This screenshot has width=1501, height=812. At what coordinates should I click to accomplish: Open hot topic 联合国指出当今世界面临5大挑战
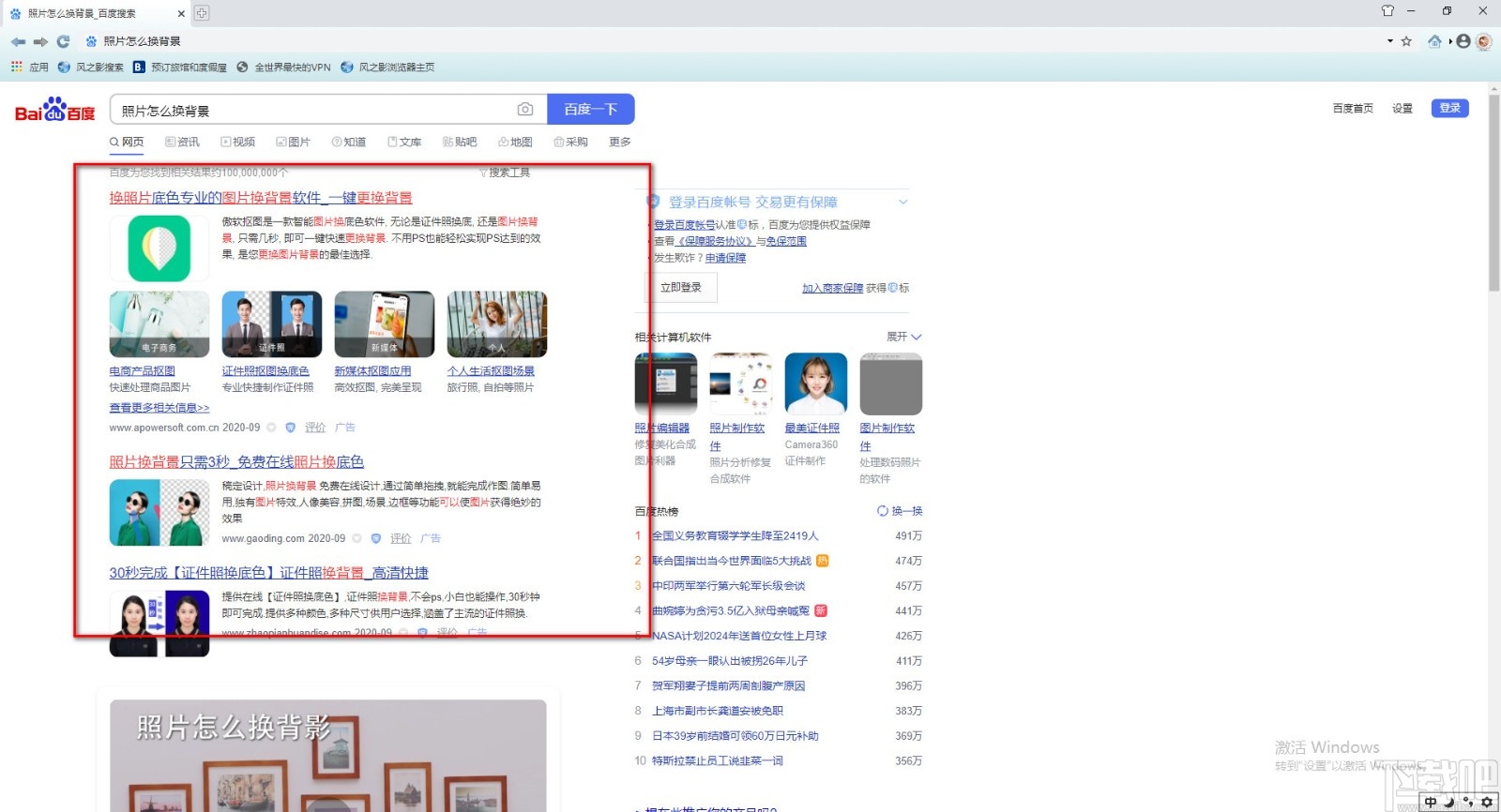pyautogui.click(x=732, y=561)
